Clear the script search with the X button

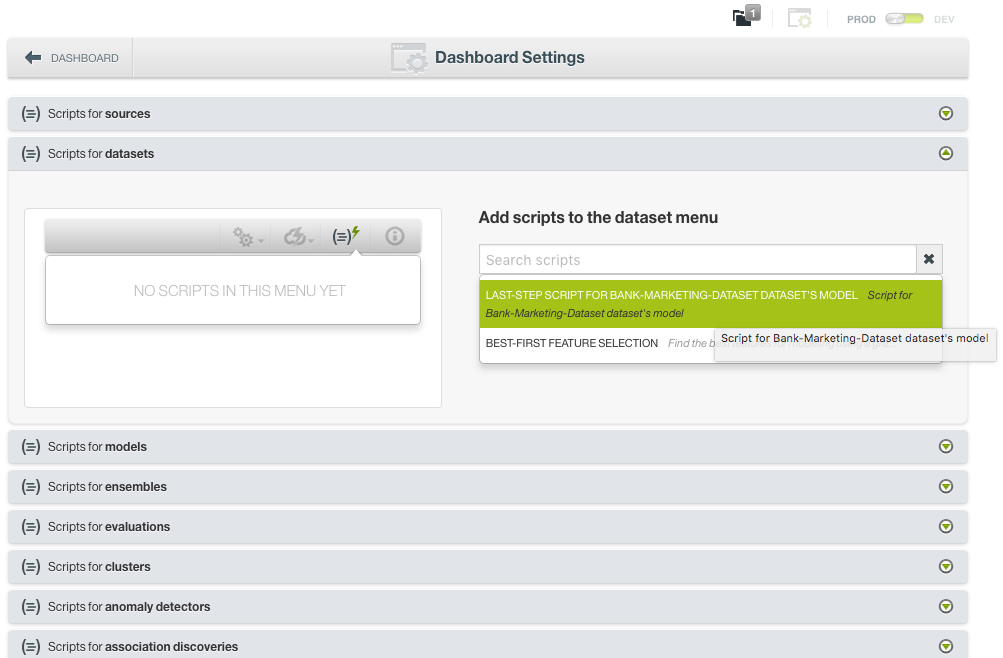(928, 259)
